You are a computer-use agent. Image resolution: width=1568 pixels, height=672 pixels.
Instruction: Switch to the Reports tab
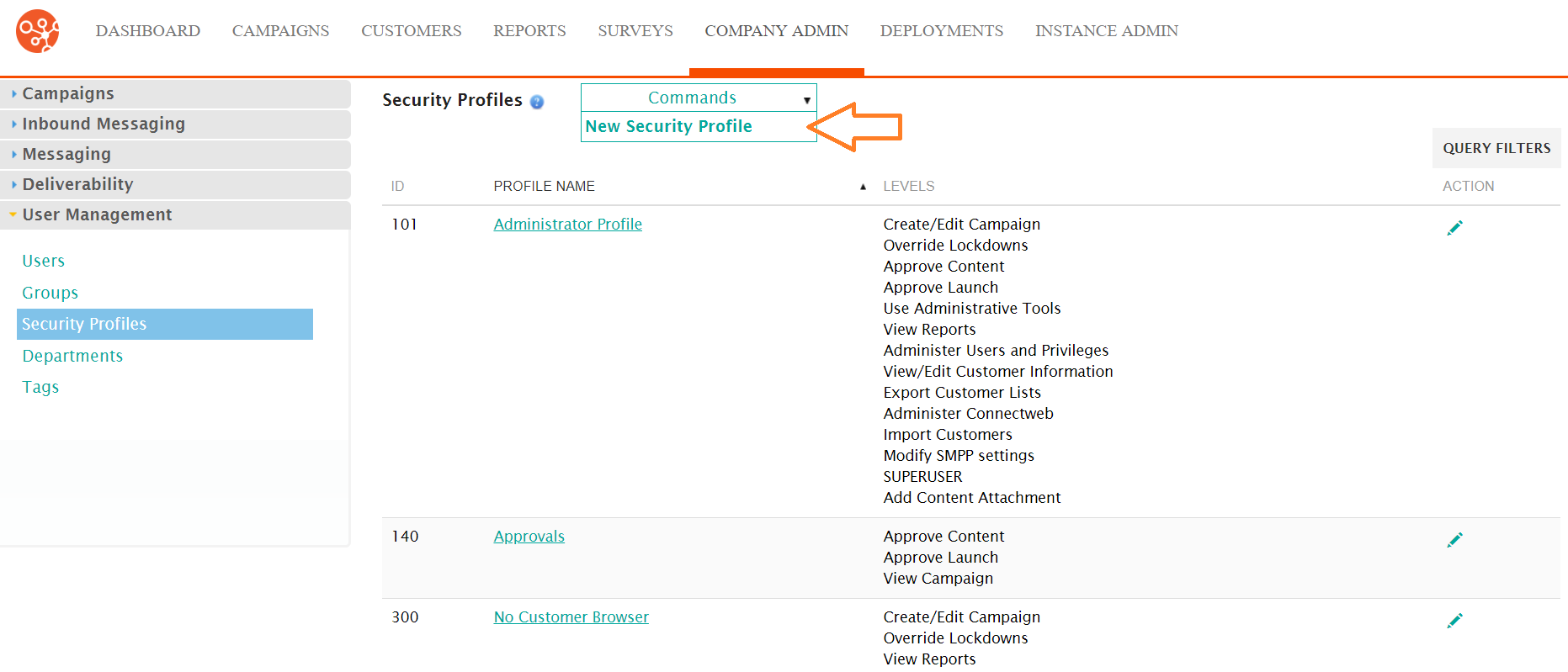click(x=529, y=31)
